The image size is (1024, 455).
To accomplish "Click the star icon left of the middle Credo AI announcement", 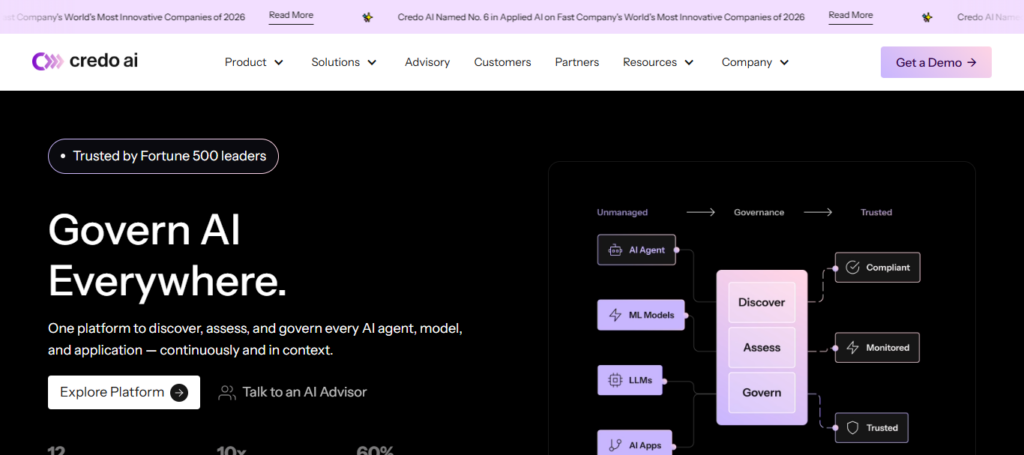I will pyautogui.click(x=368, y=18).
